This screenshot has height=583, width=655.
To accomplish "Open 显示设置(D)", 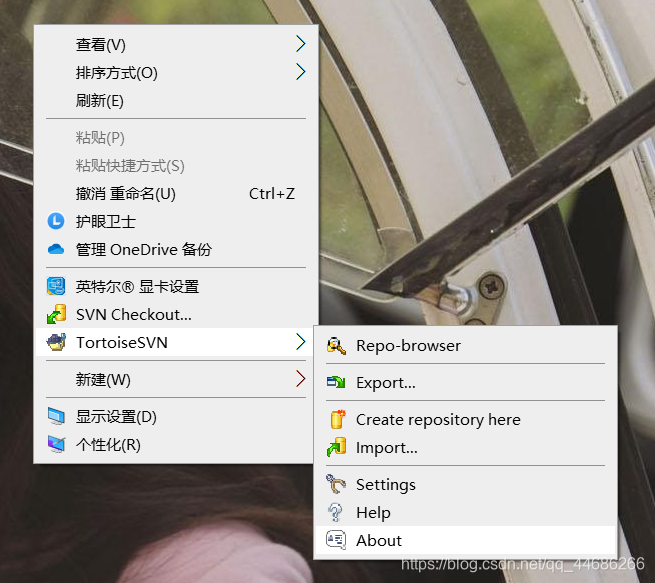I will click(x=176, y=416).
